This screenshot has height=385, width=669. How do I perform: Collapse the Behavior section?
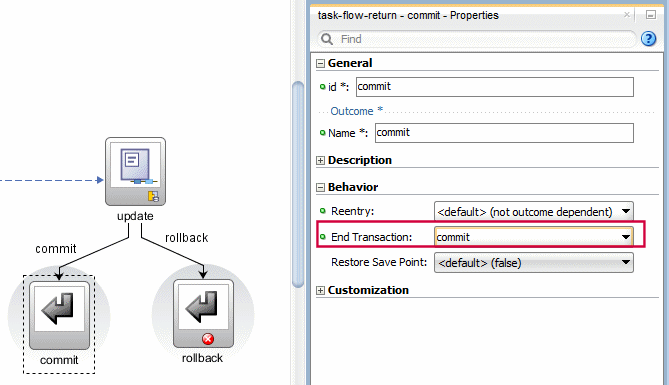click(320, 187)
